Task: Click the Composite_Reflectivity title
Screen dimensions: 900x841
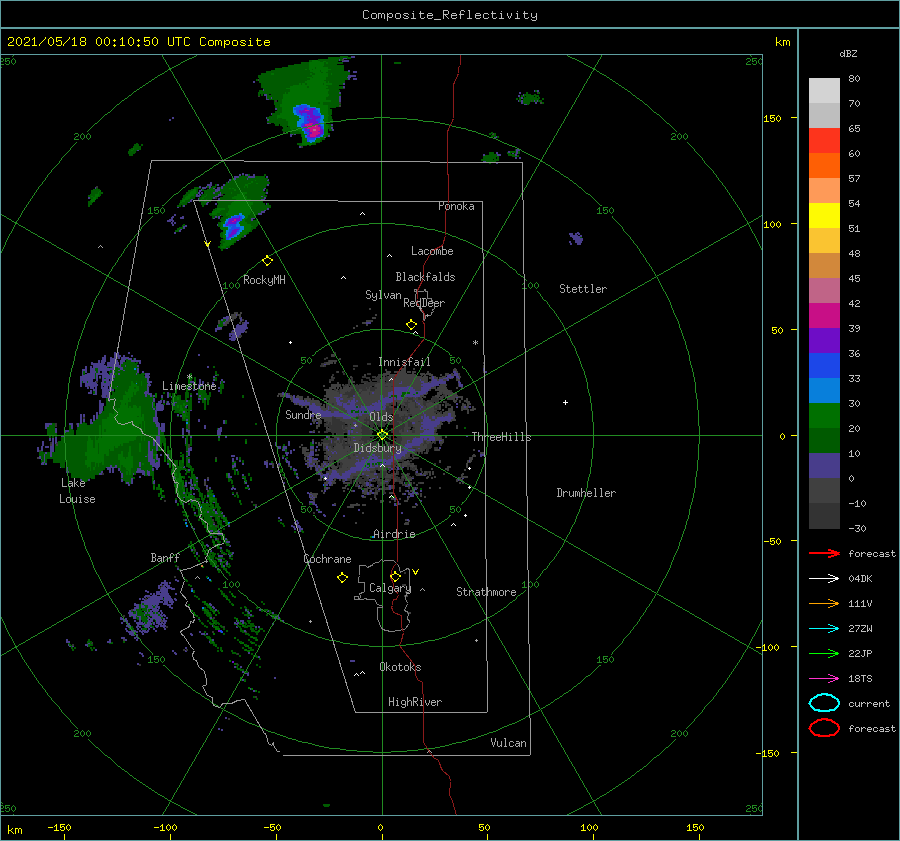Action: [450, 15]
